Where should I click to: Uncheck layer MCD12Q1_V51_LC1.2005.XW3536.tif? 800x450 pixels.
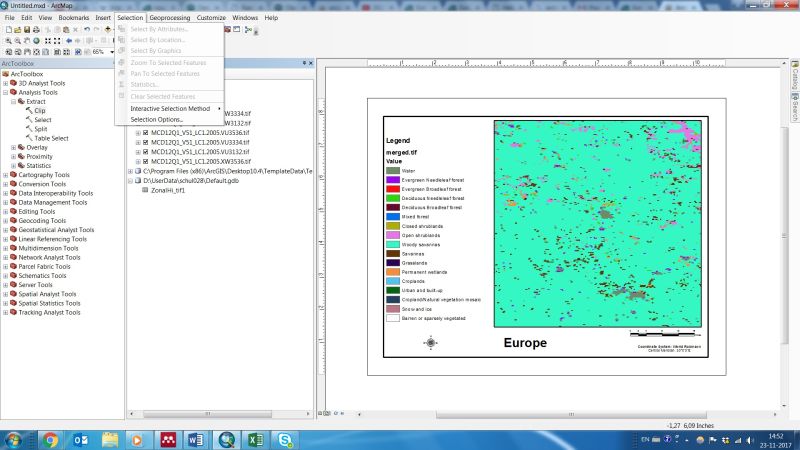[146, 161]
